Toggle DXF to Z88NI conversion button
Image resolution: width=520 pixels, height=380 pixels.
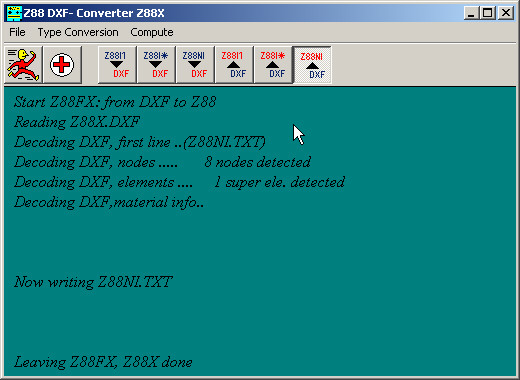pyautogui.click(x=312, y=65)
